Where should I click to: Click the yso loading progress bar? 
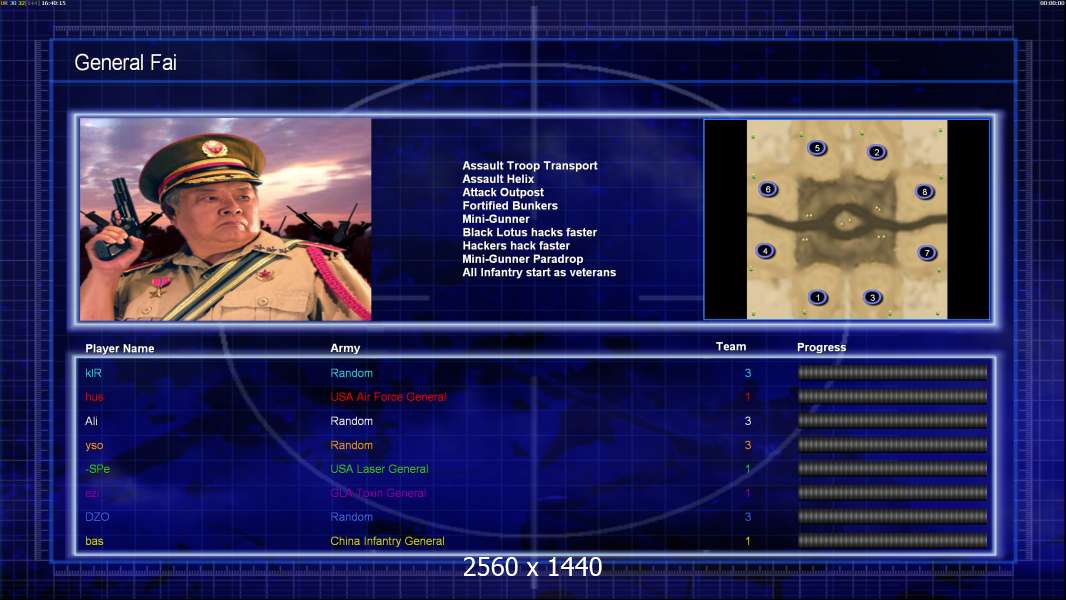pos(893,445)
